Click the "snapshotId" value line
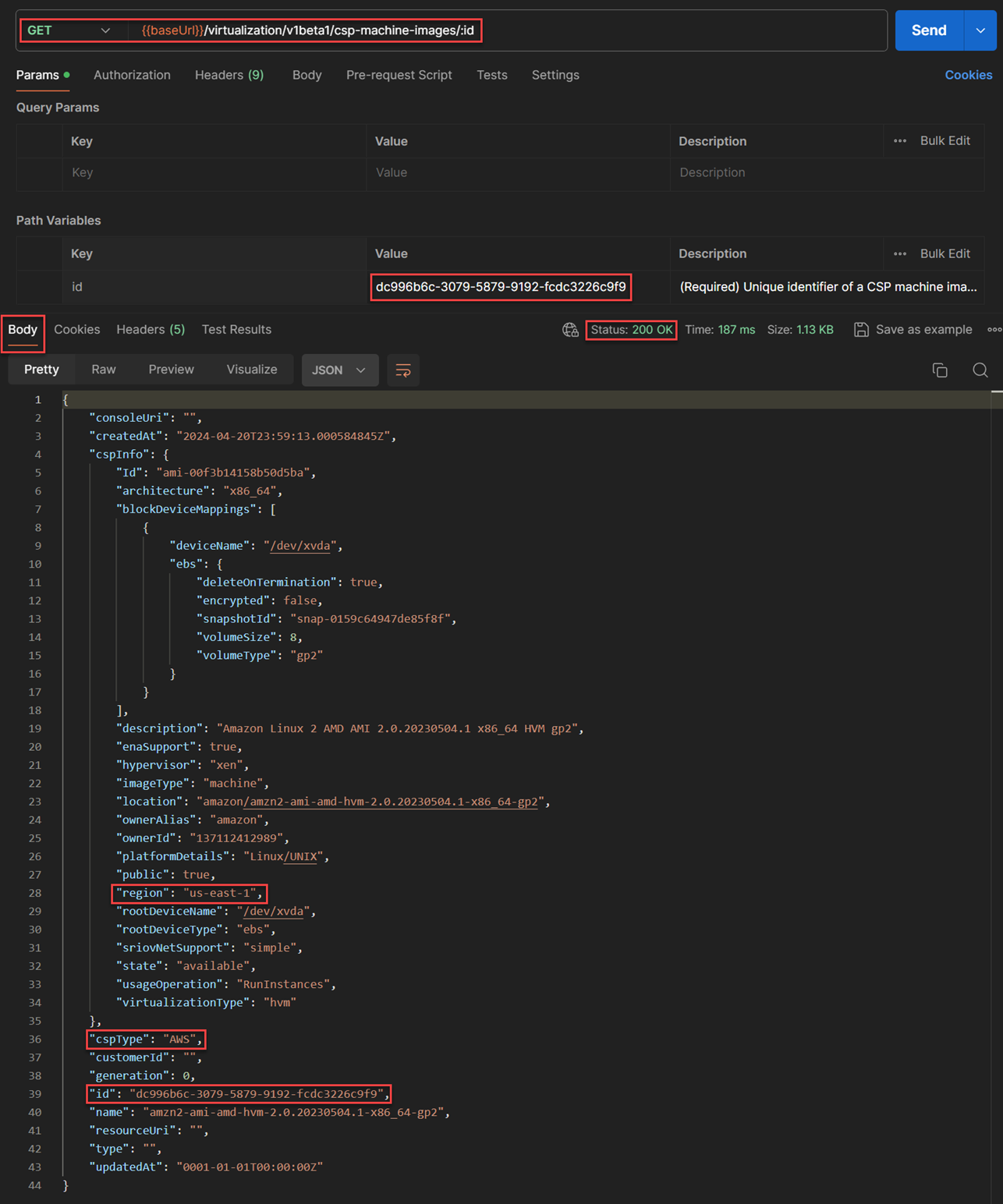Screen dimensions: 1003x1204 click(326, 619)
